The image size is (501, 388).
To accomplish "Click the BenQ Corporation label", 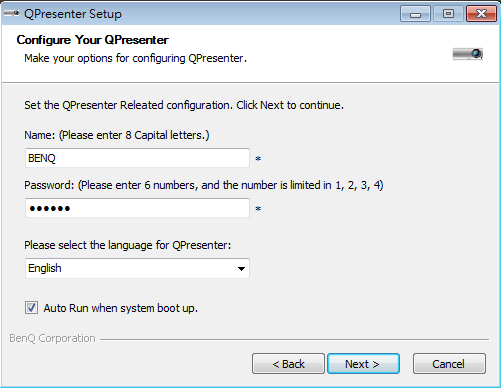I will 52,338.
